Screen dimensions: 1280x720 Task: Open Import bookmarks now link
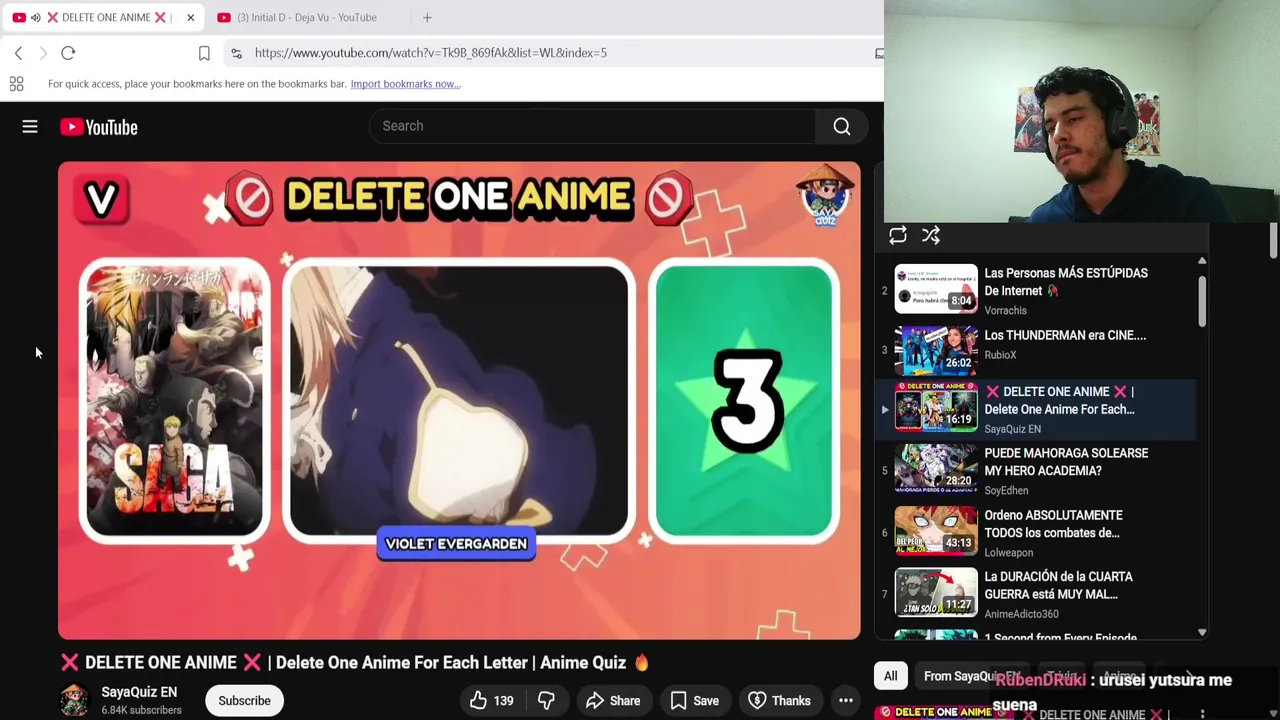pos(405,84)
